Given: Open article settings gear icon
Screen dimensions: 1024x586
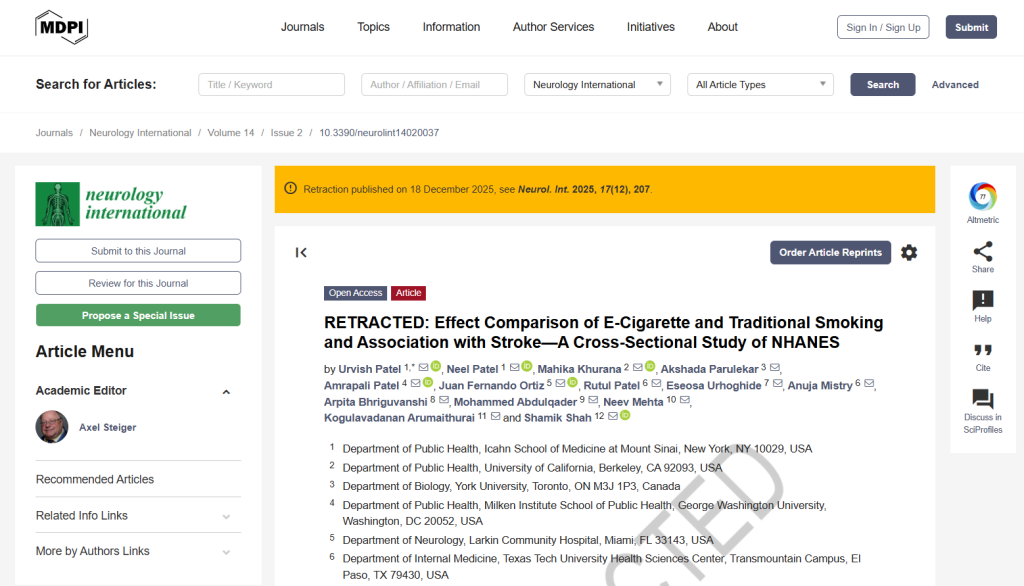Looking at the screenshot, I should 908,252.
